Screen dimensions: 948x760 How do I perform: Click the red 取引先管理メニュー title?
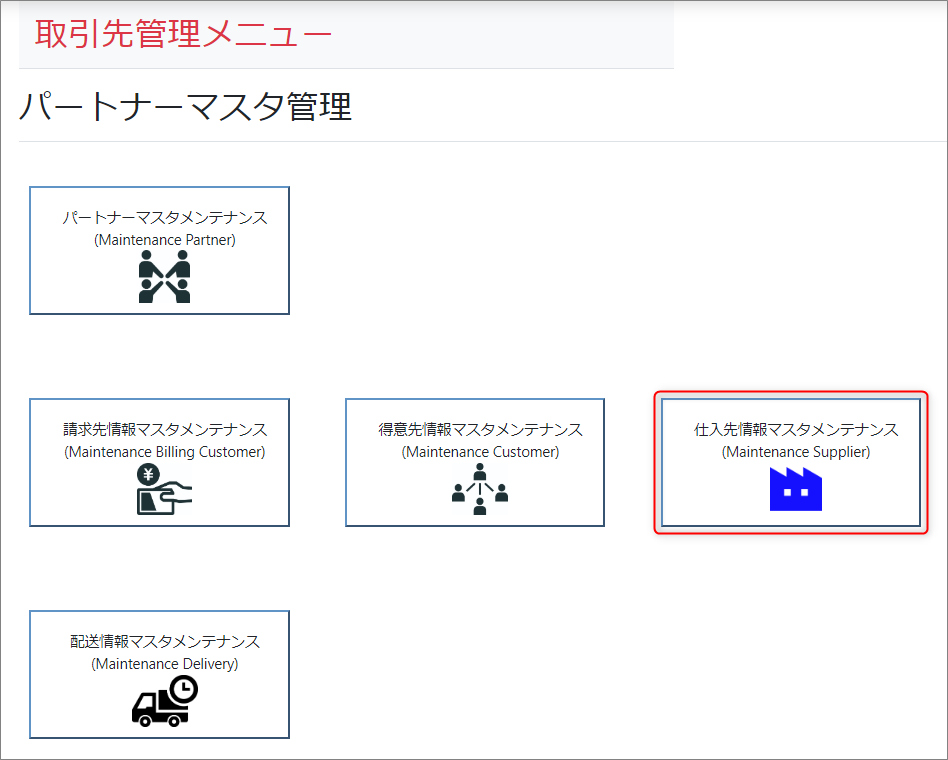click(182, 34)
